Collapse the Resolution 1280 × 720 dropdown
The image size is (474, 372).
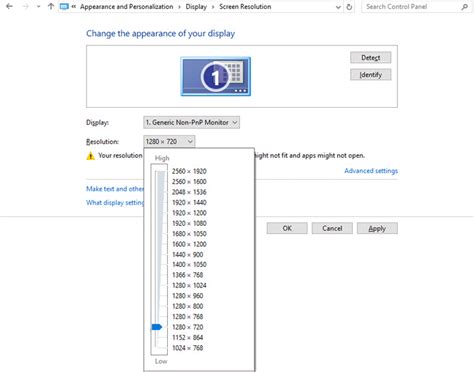[169, 141]
